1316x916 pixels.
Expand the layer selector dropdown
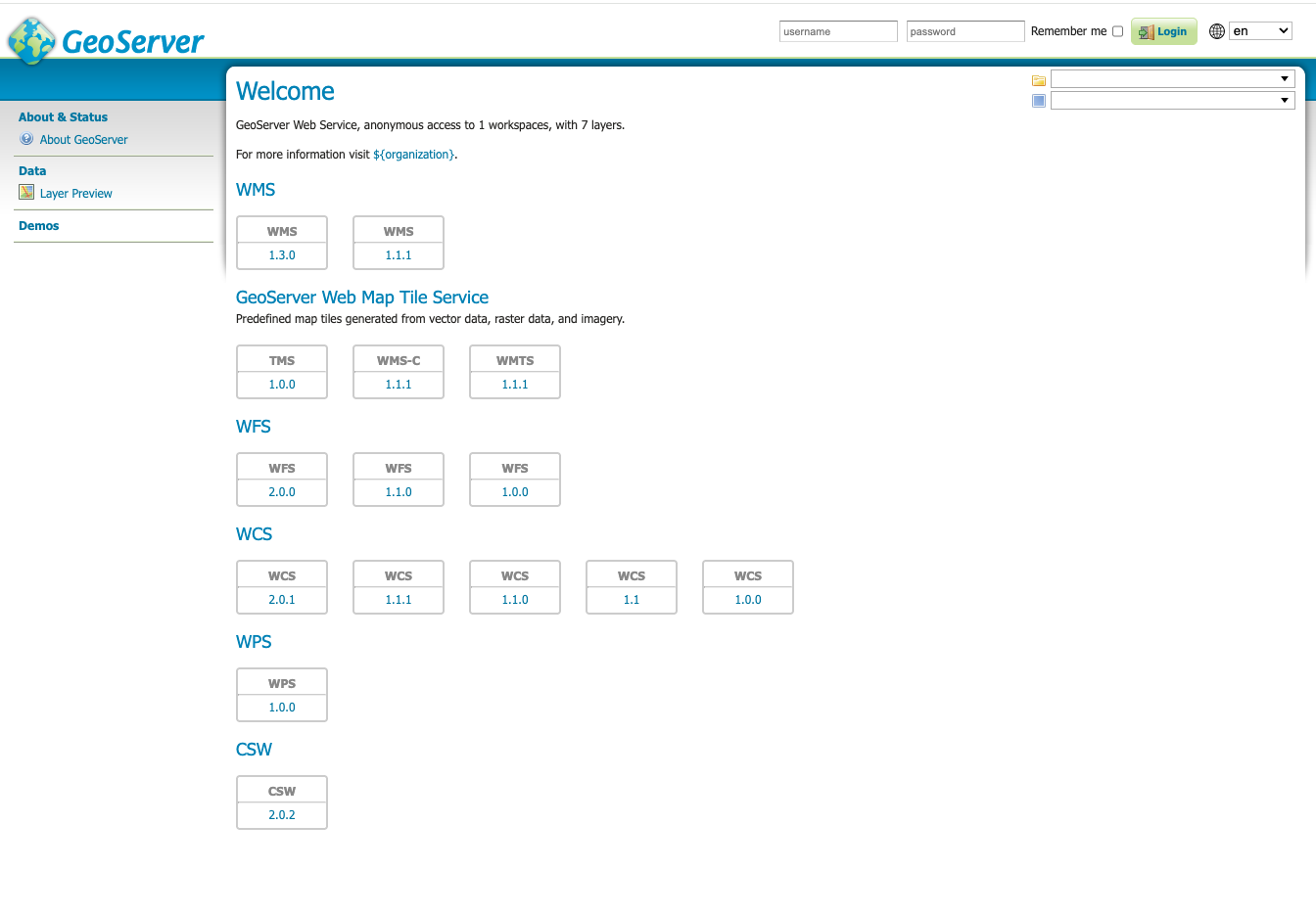click(x=1172, y=101)
